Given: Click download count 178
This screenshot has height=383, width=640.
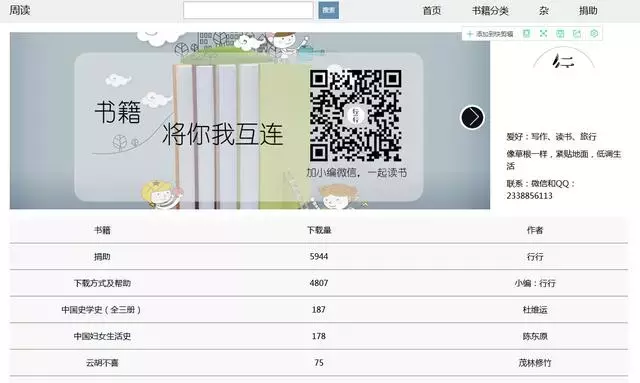Looking at the screenshot, I should tap(319, 336).
